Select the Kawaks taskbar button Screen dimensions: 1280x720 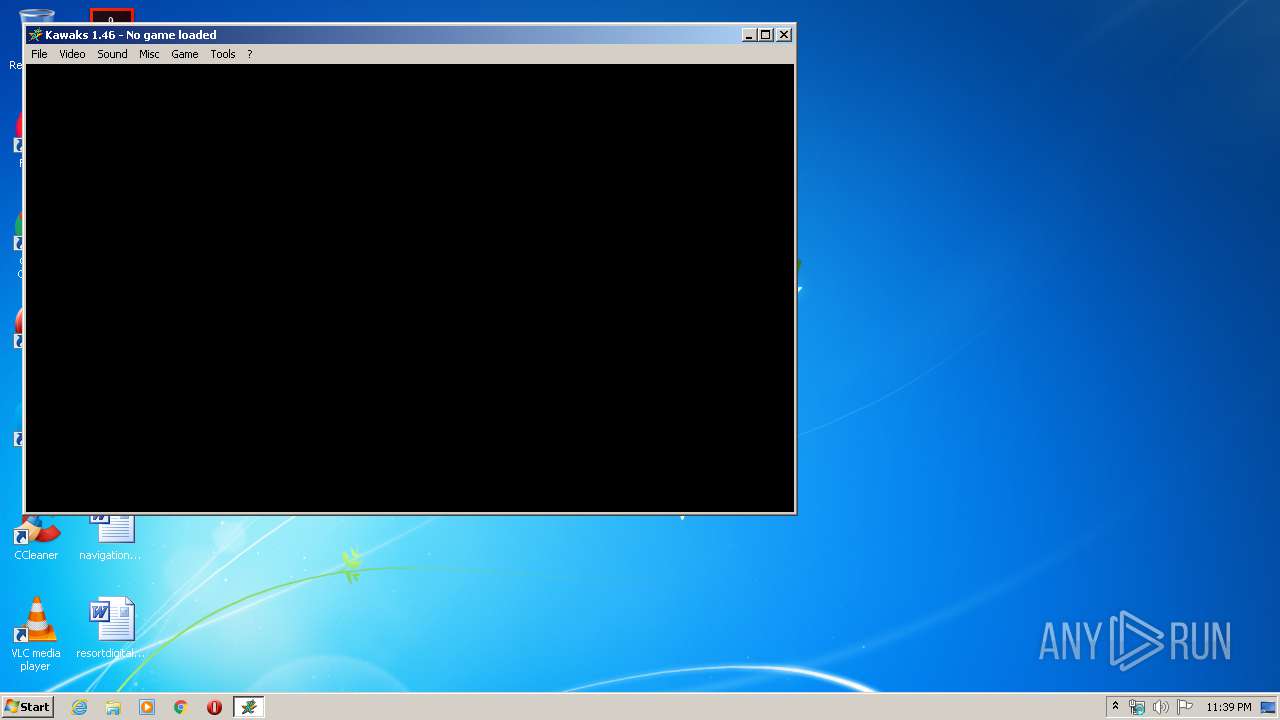248,707
